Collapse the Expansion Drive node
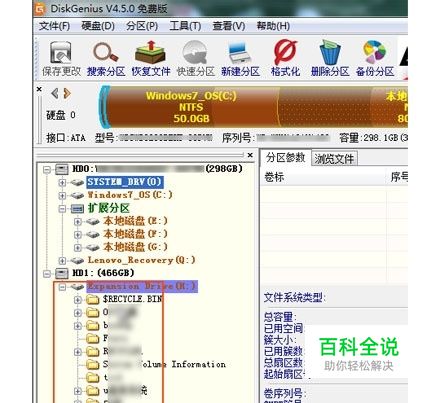This screenshot has height=403, width=440. [62, 287]
